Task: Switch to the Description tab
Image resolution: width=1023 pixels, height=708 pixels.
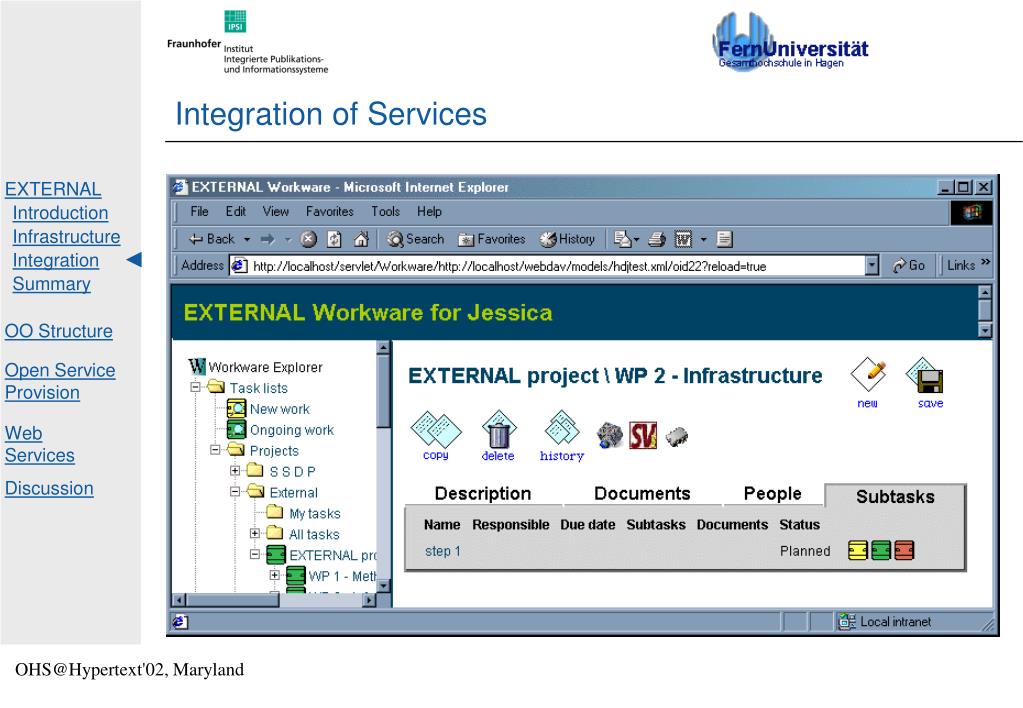Action: point(483,493)
